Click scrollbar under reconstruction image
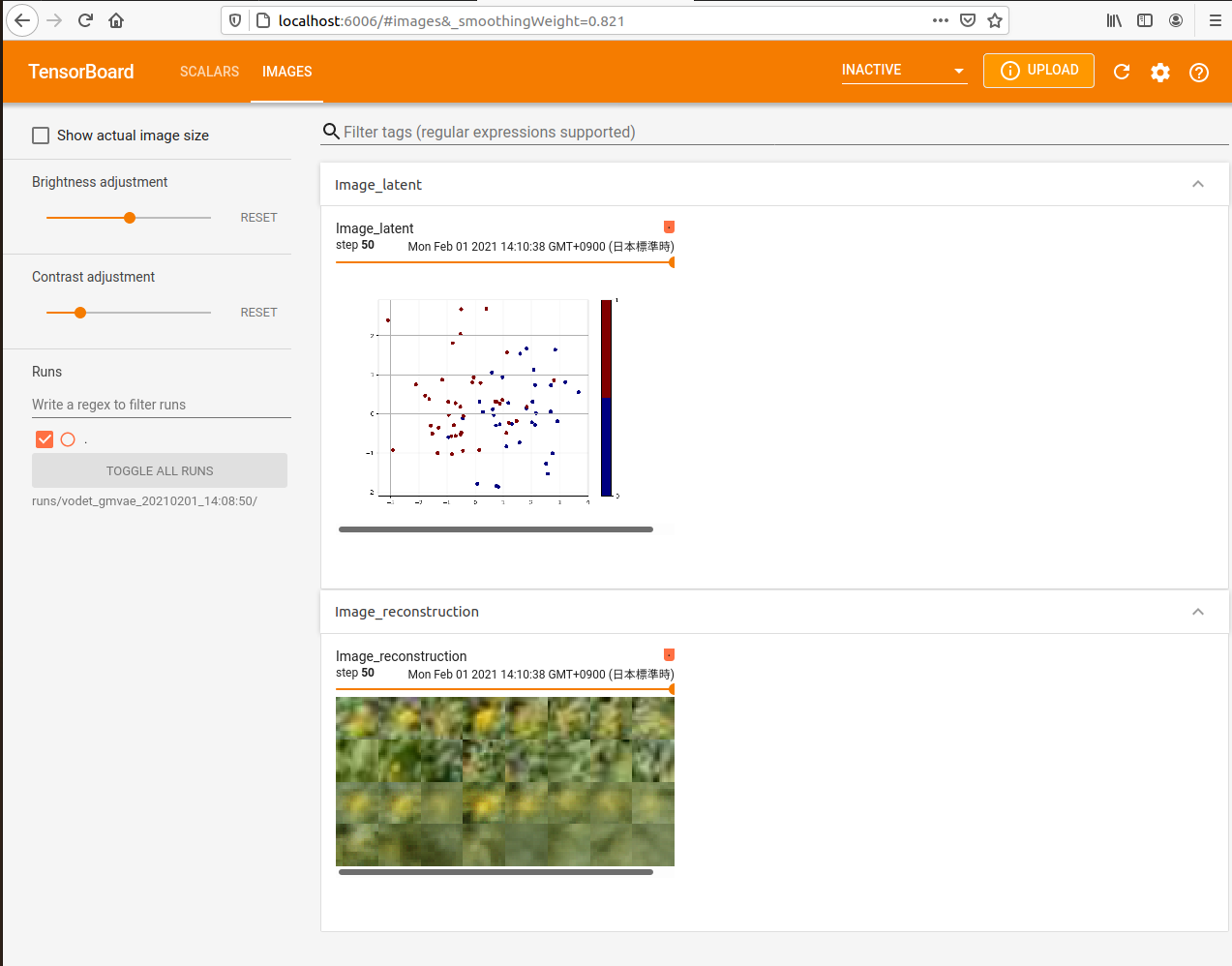Image resolution: width=1232 pixels, height=966 pixels. (x=496, y=872)
